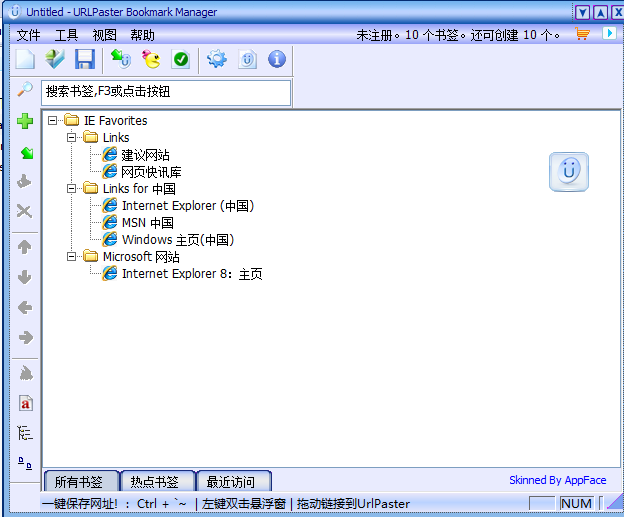Click the title bar down-arrow button

click(x=582, y=13)
